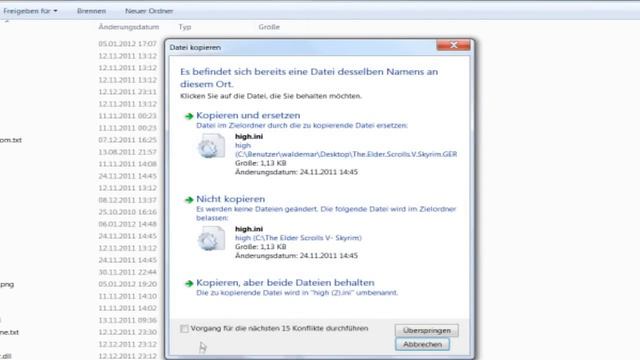Close the Datei kopieren dialog
The width and height of the screenshot is (640, 360).
453,45
